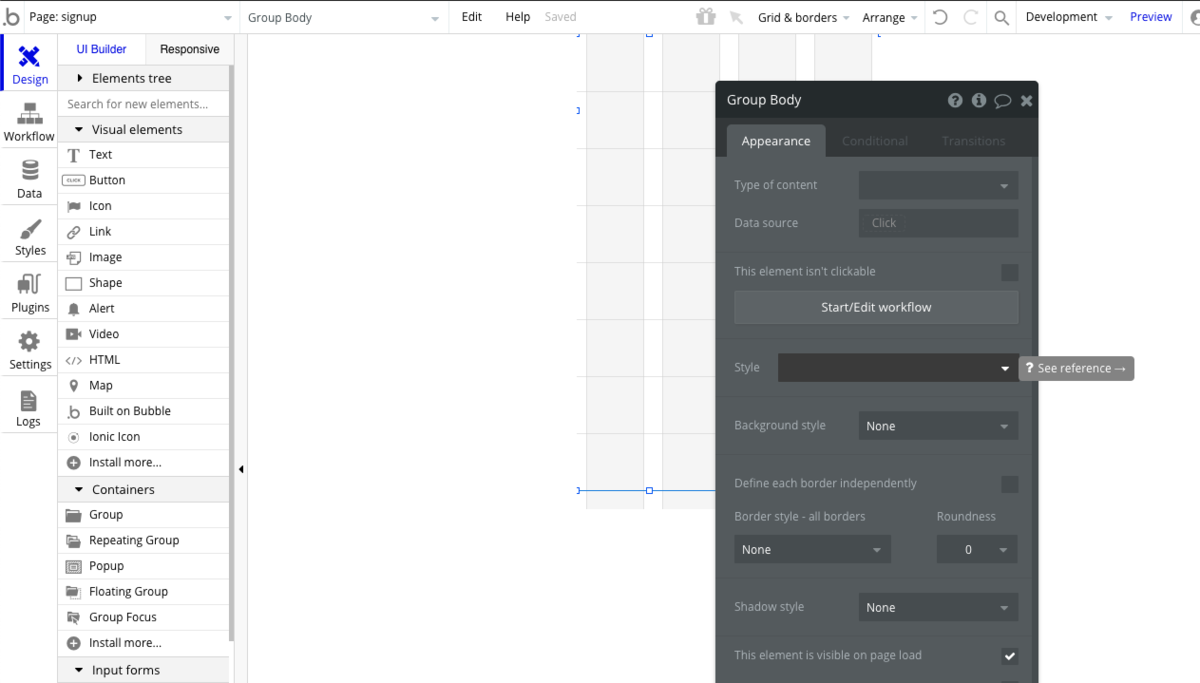This screenshot has height=683, width=1200.
Task: Open the Arrange dropdown
Action: [889, 17]
